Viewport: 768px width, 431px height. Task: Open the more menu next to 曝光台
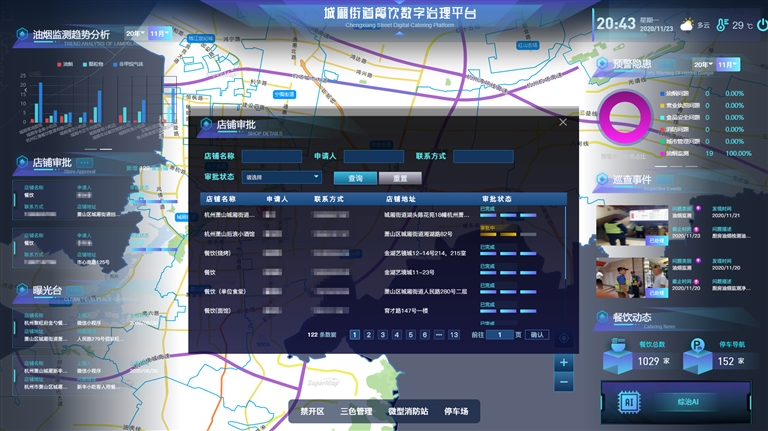[74, 290]
